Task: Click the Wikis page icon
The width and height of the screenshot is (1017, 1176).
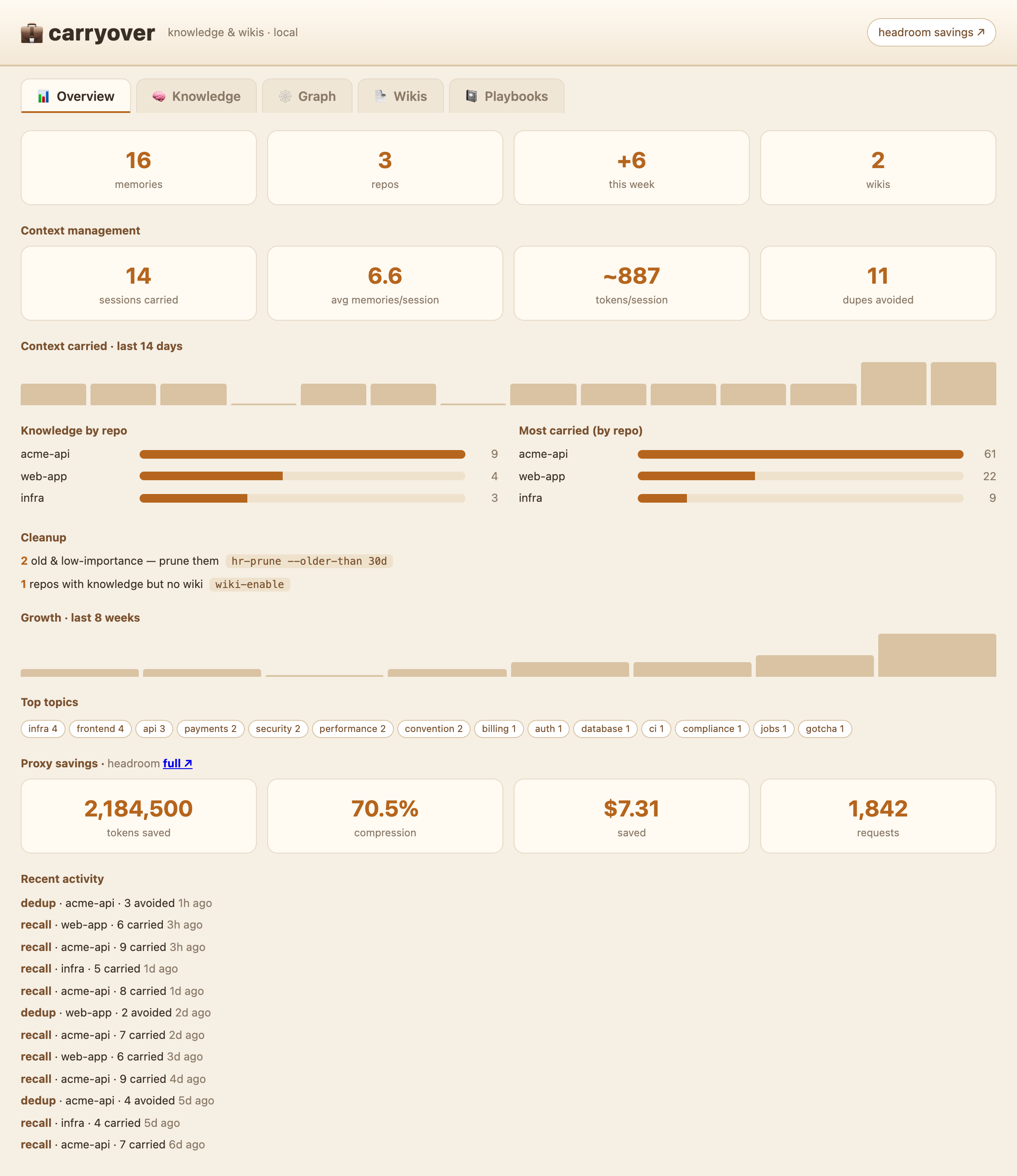Action: pyautogui.click(x=380, y=97)
